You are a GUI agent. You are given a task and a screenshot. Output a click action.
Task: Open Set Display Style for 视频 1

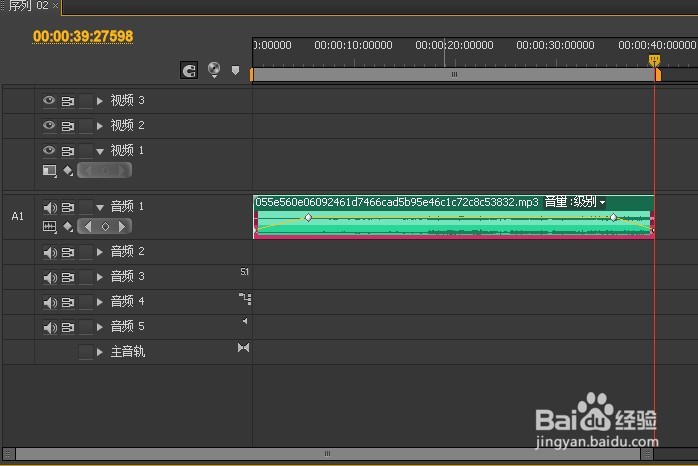tap(49, 170)
